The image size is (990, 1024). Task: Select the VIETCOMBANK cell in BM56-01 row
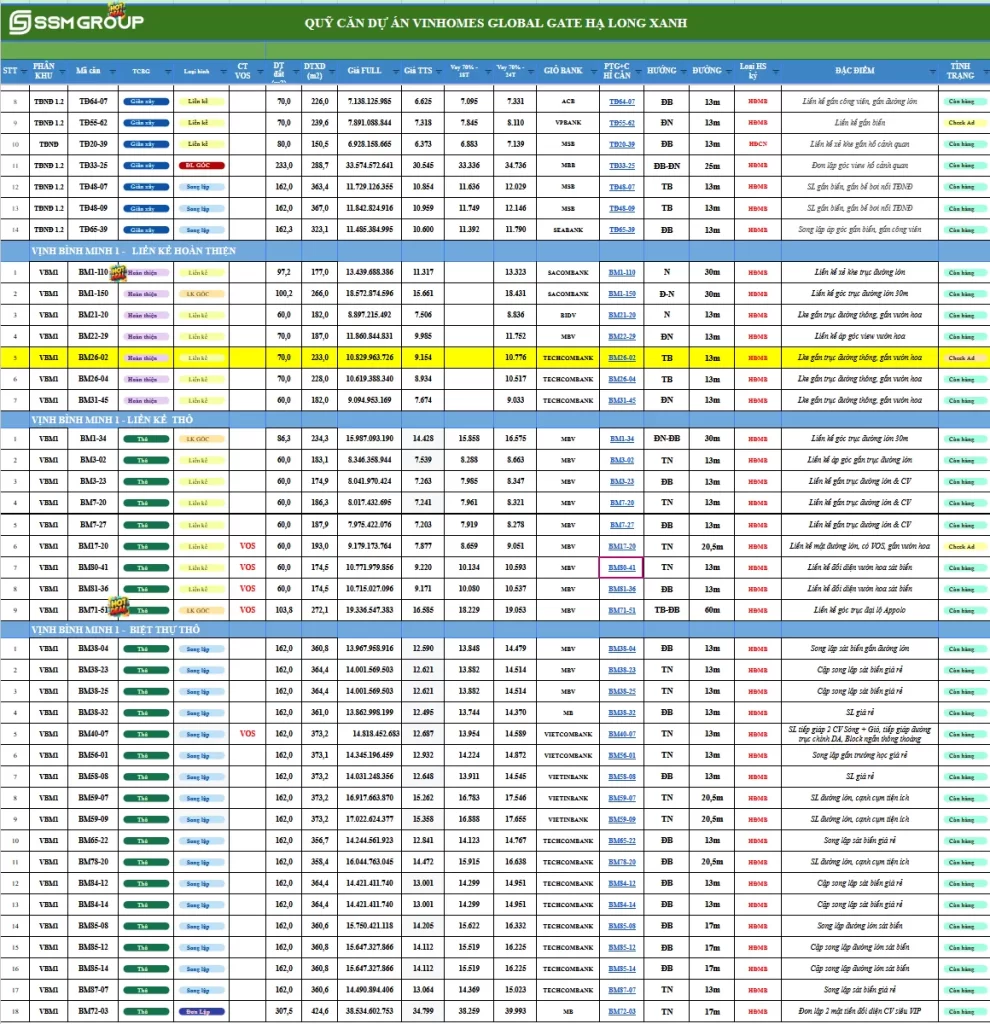[567, 755]
